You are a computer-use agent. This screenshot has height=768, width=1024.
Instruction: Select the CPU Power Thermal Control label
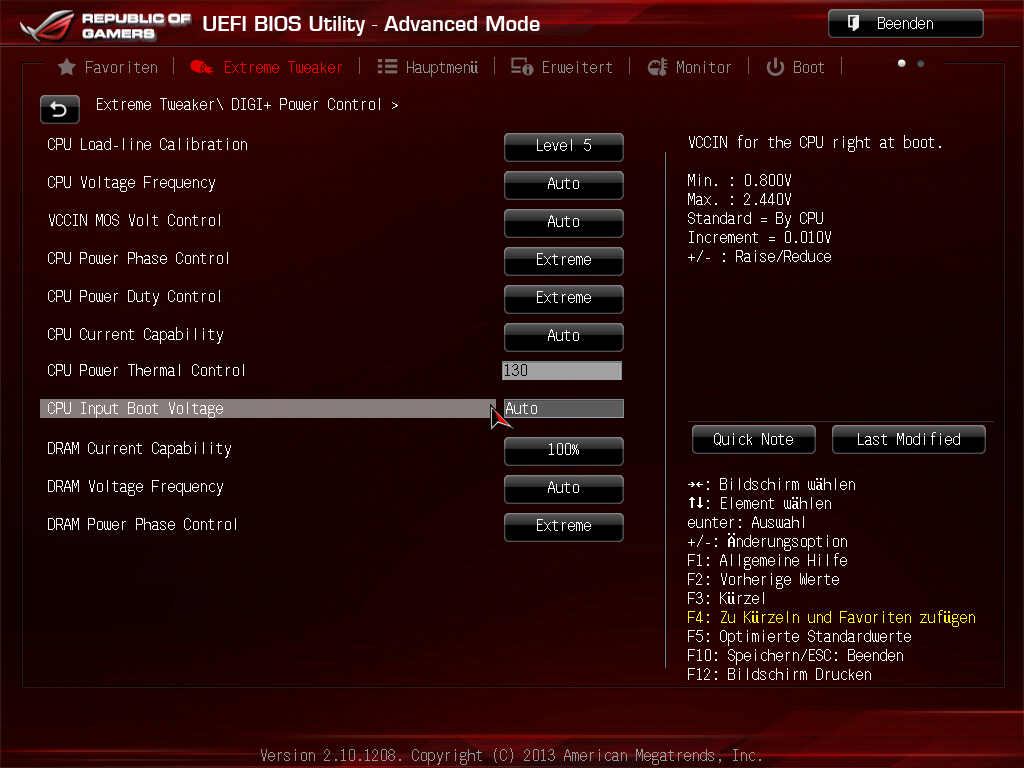click(146, 370)
